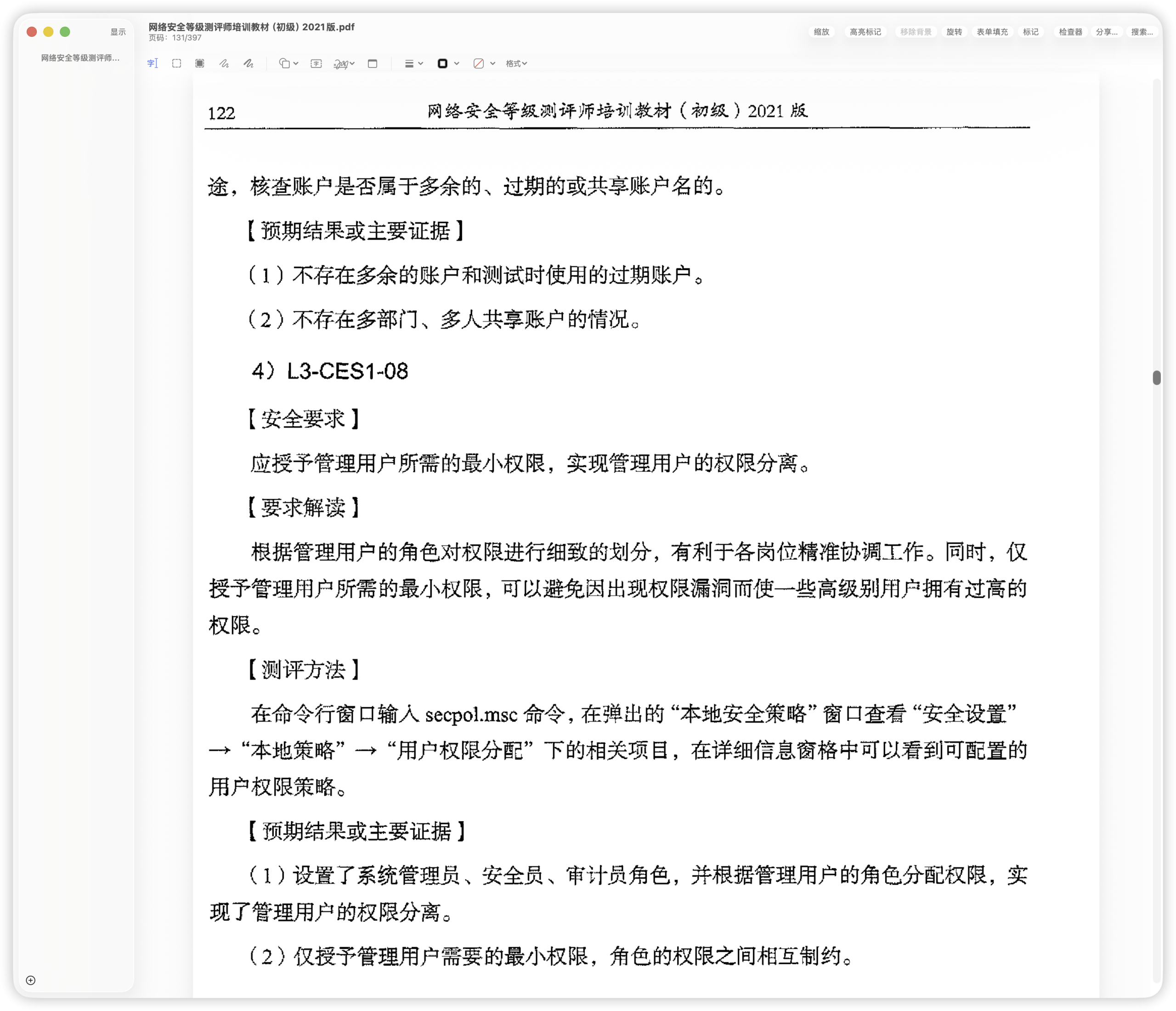Screen dimensions: 1176x1011
Task: Activate the thick Draw pen tool
Action: (x=249, y=63)
